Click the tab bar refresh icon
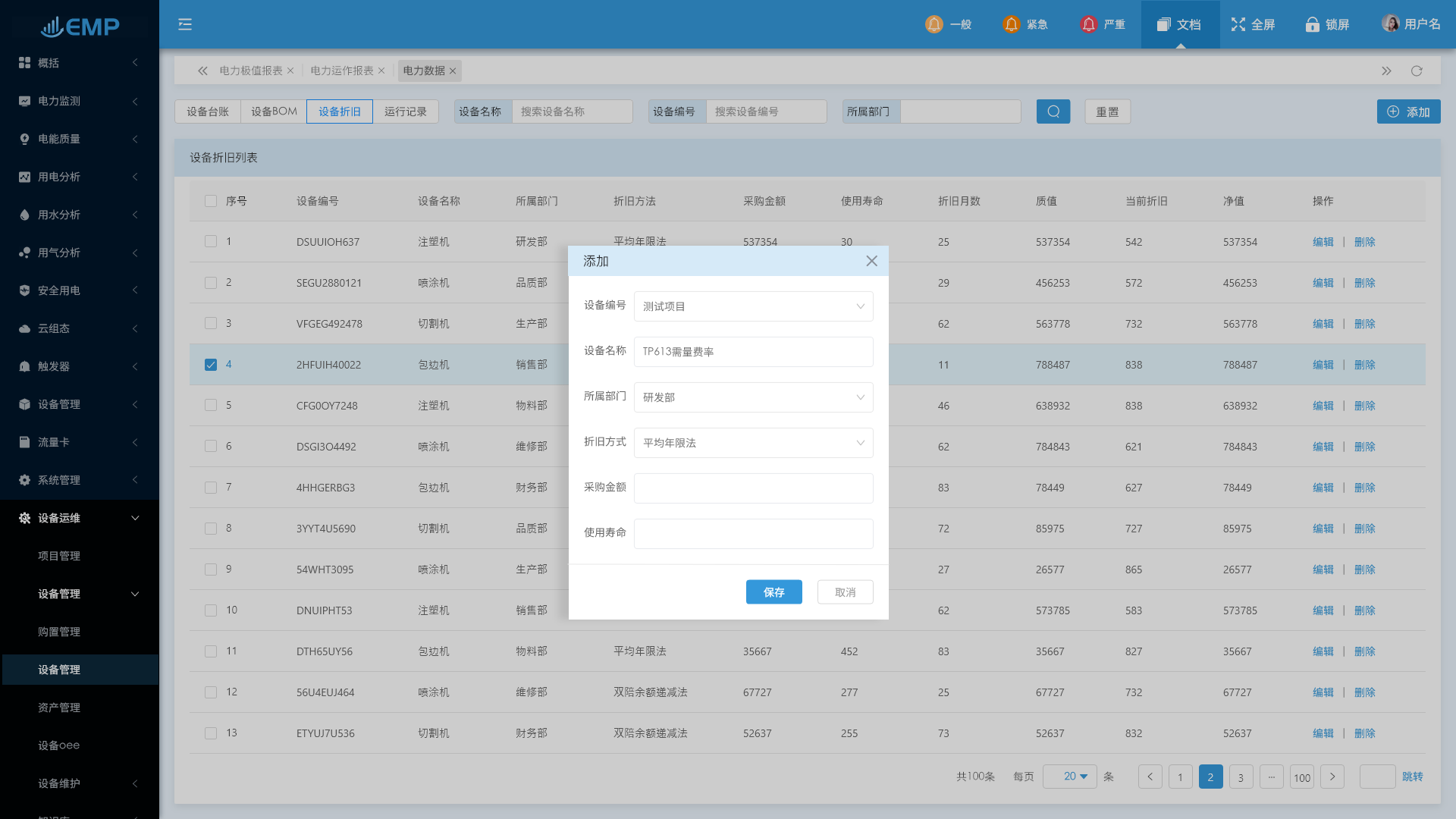 [1417, 71]
